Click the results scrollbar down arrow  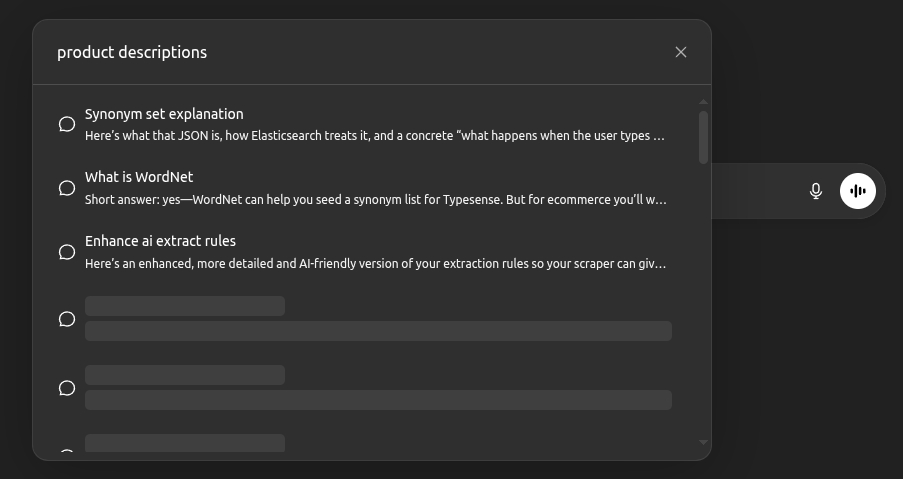[x=704, y=442]
